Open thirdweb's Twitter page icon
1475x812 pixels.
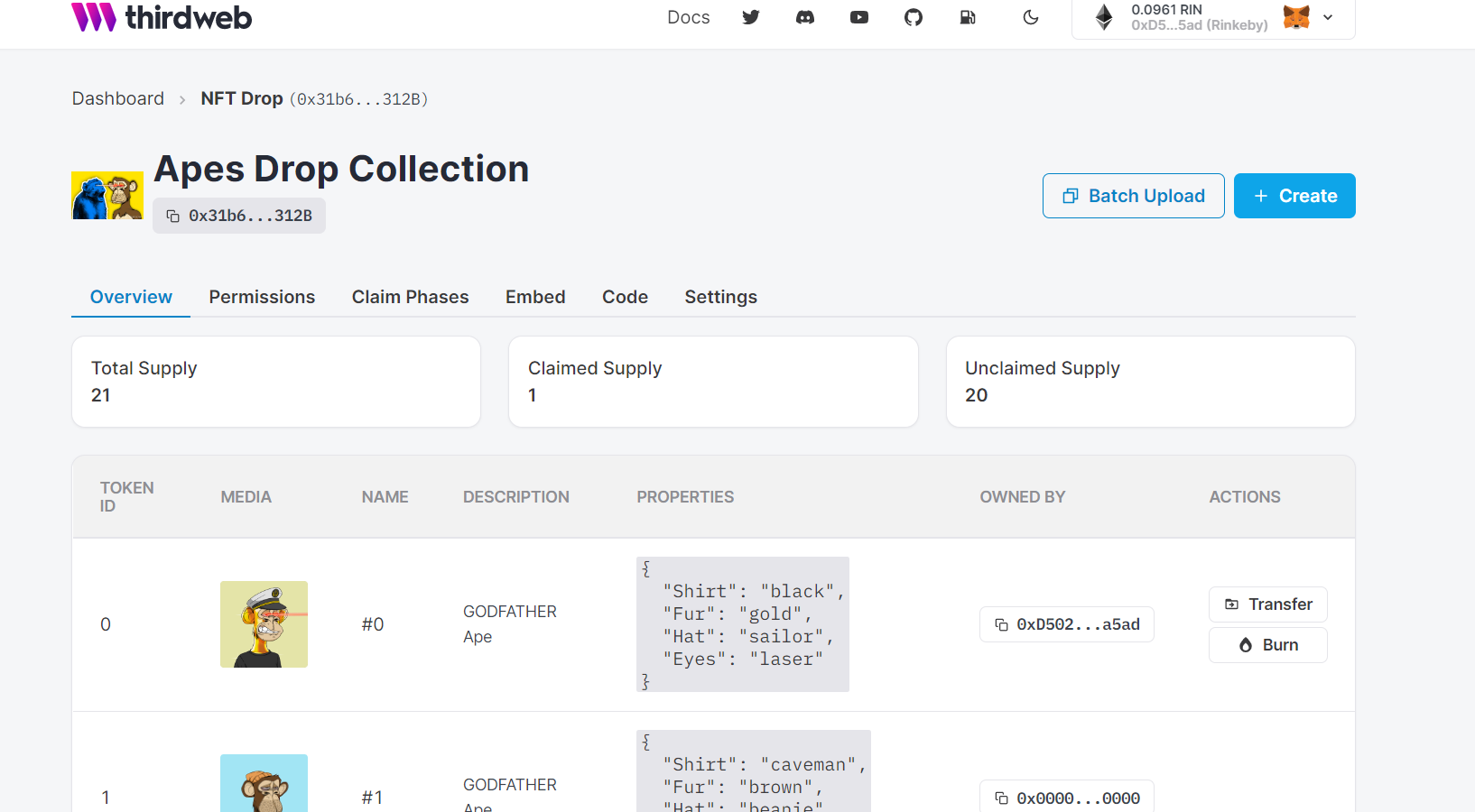pyautogui.click(x=751, y=17)
